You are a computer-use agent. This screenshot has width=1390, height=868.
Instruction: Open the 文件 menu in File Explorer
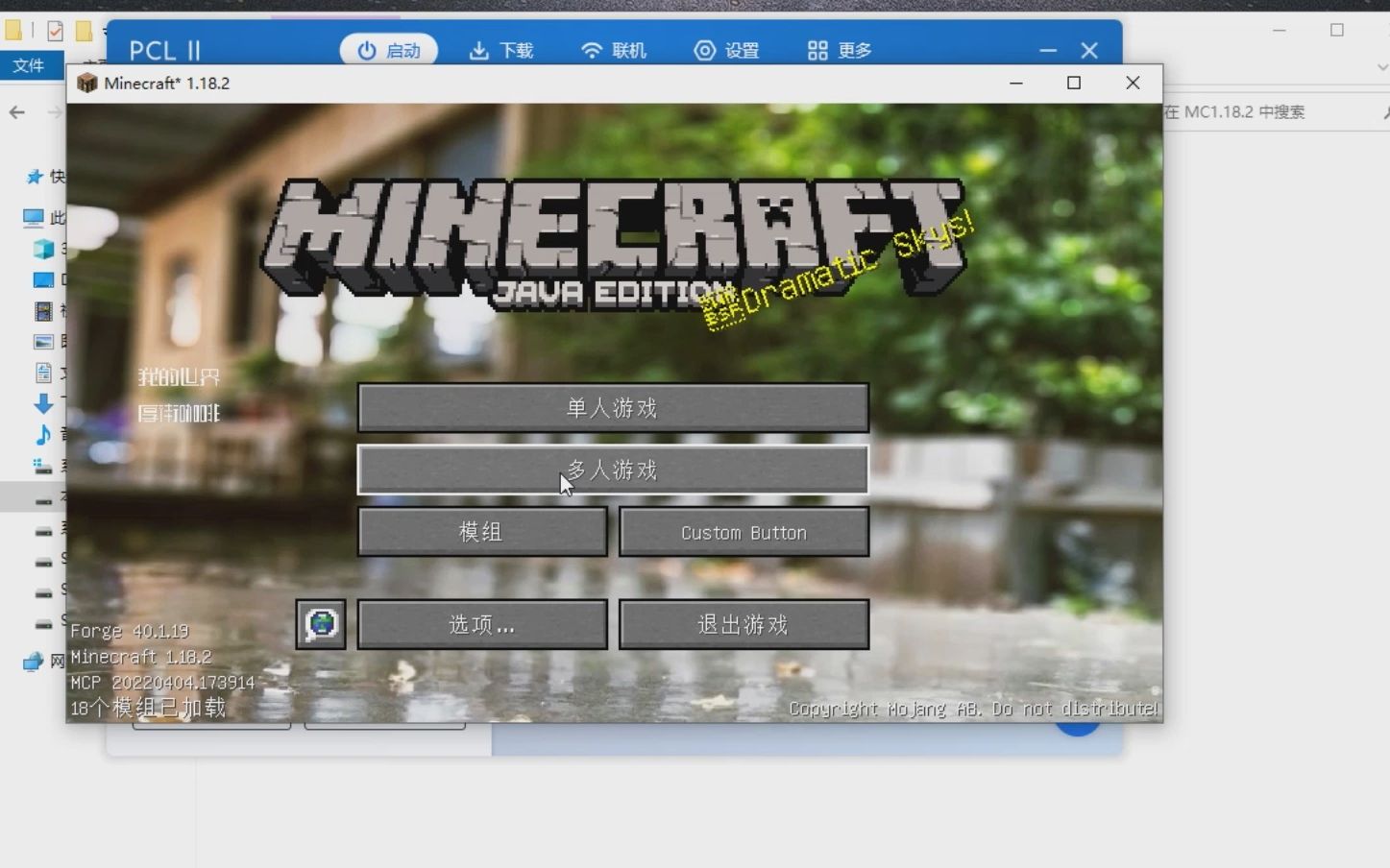tap(29, 65)
